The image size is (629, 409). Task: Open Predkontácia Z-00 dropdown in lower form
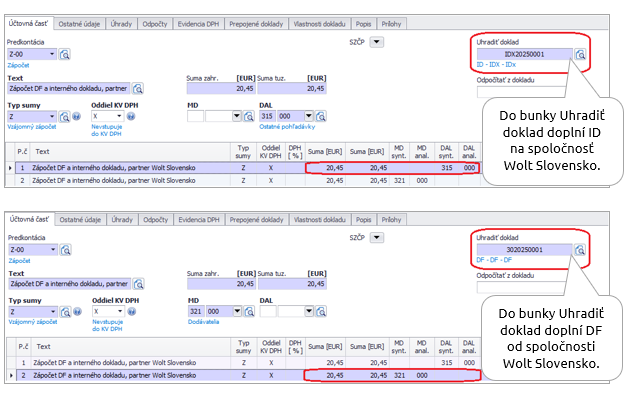52,250
